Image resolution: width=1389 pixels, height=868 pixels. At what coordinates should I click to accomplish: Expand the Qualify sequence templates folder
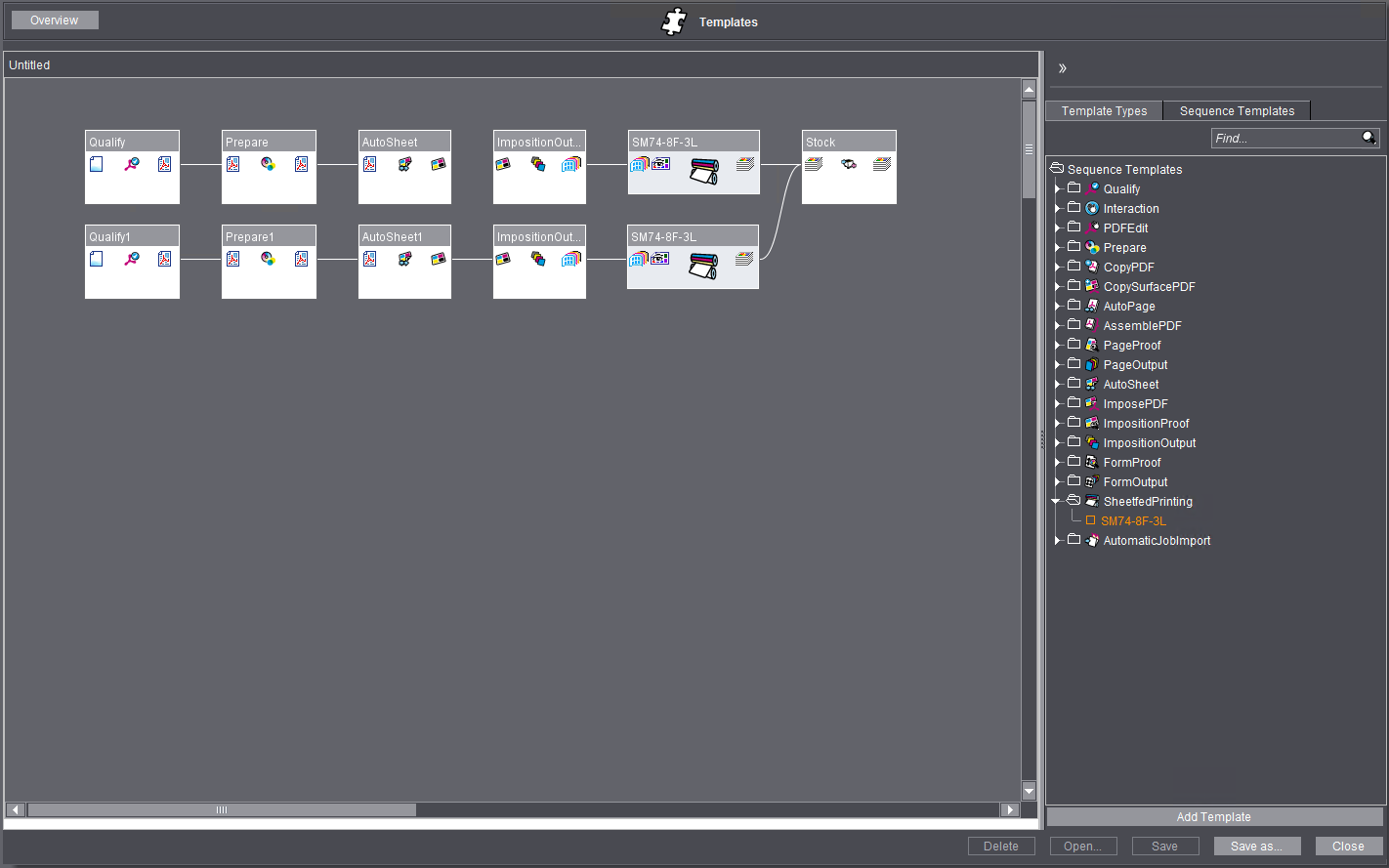click(1057, 188)
